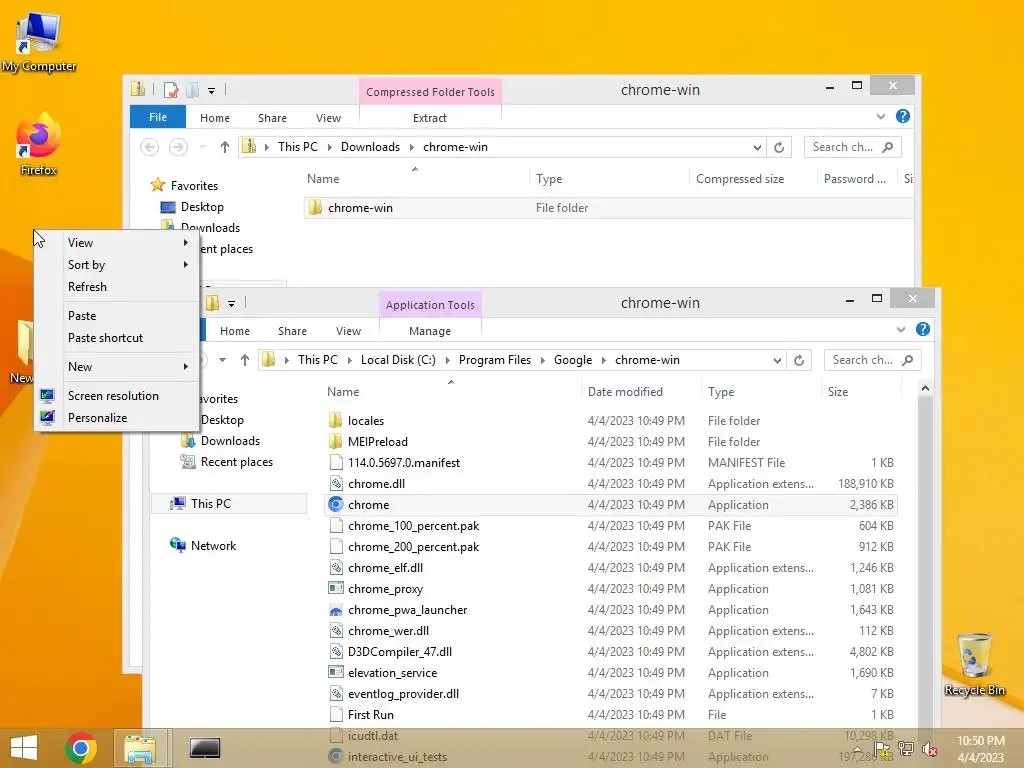Open View tab in back chrome-win window

tap(328, 118)
